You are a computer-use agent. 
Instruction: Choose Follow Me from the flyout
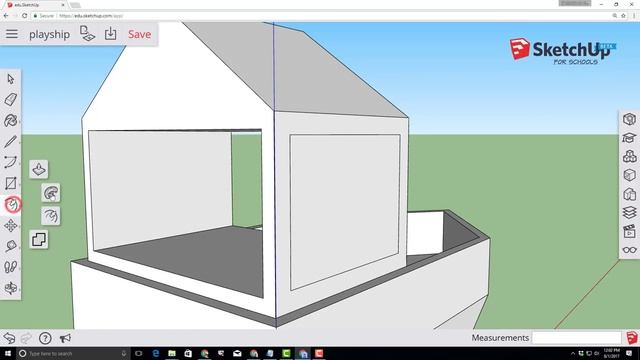tap(51, 193)
